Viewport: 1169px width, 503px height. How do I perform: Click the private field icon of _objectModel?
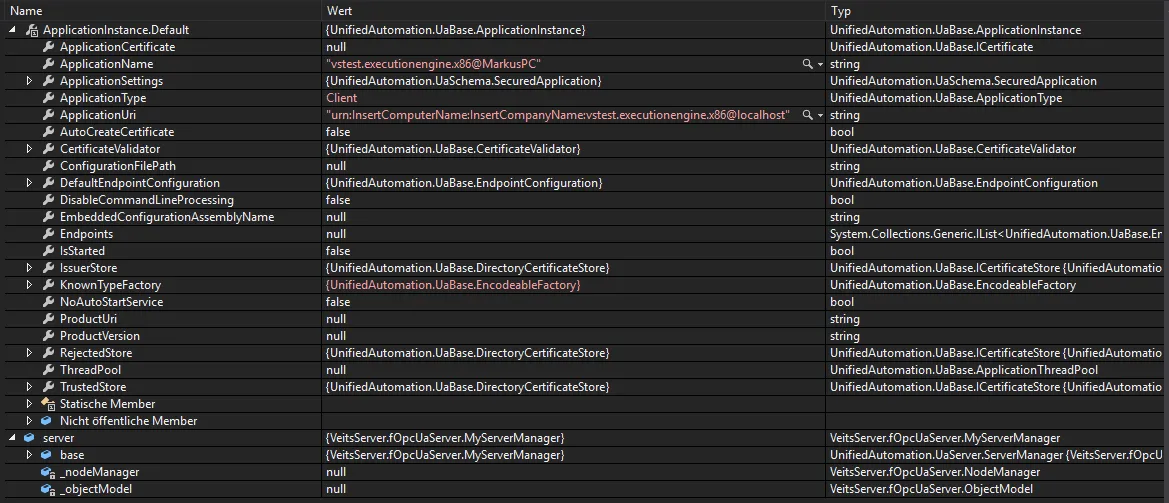tap(48, 489)
